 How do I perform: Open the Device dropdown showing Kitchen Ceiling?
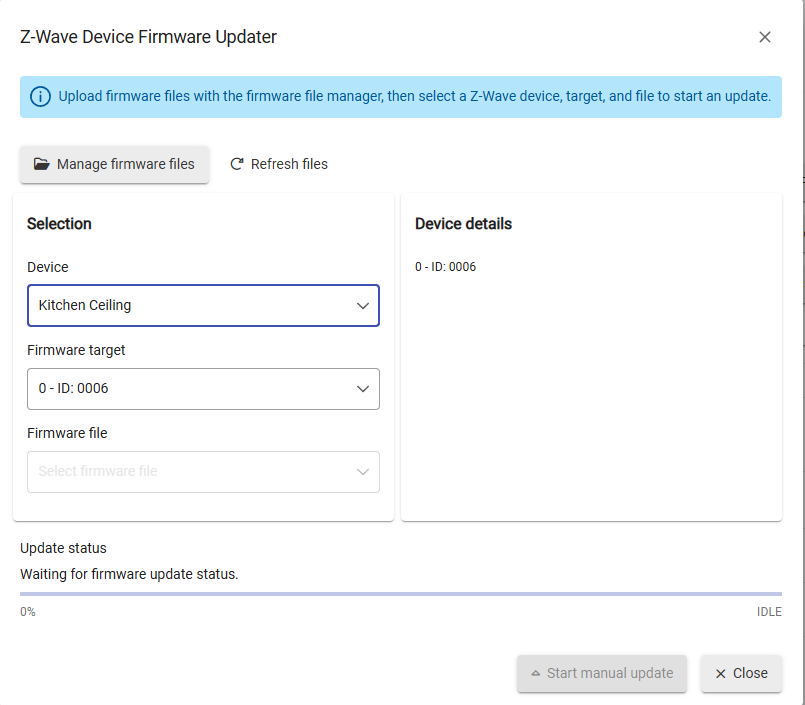pos(203,306)
